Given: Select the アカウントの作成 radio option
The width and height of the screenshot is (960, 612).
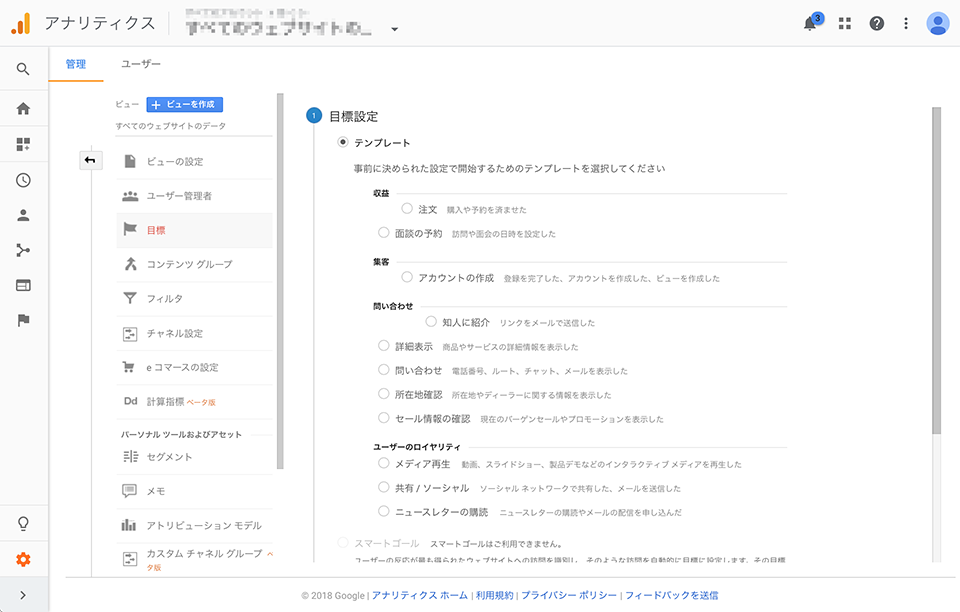Looking at the screenshot, I should point(407,277).
